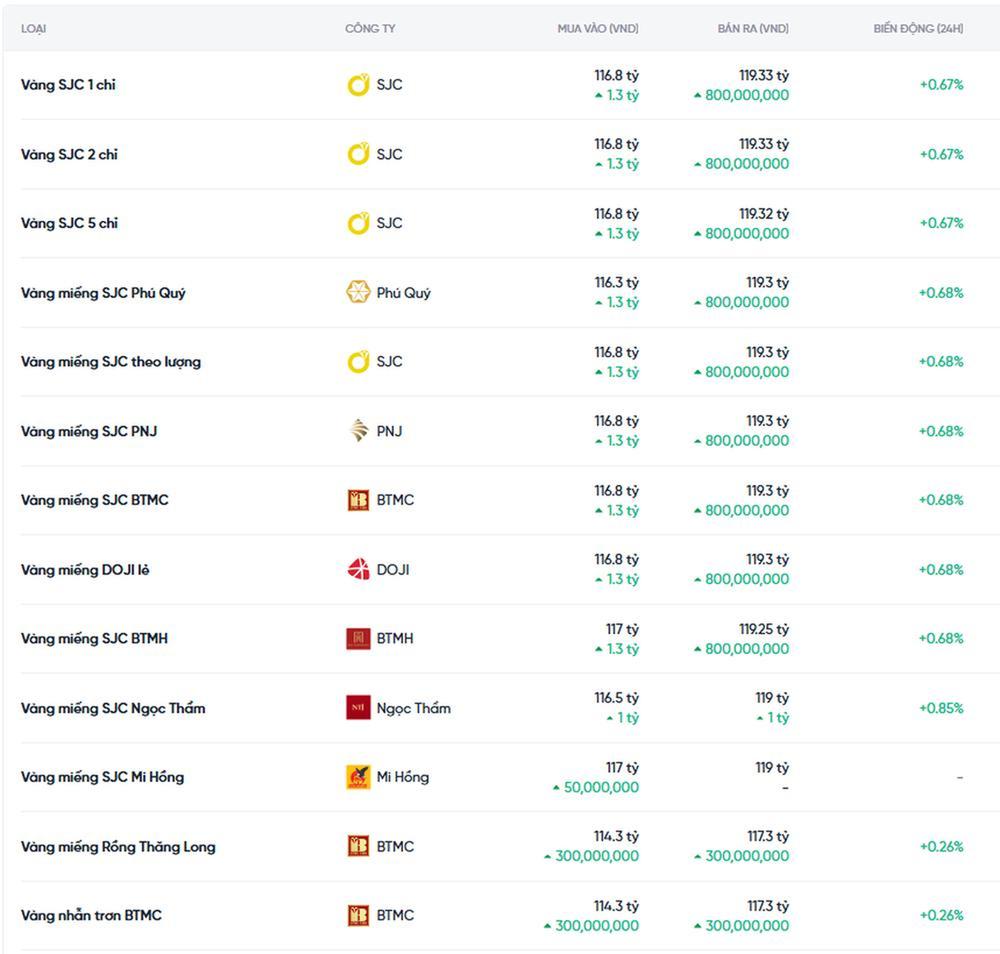1000x954 pixels.
Task: Select the Ngọc Thẩm company logo
Action: (358, 708)
